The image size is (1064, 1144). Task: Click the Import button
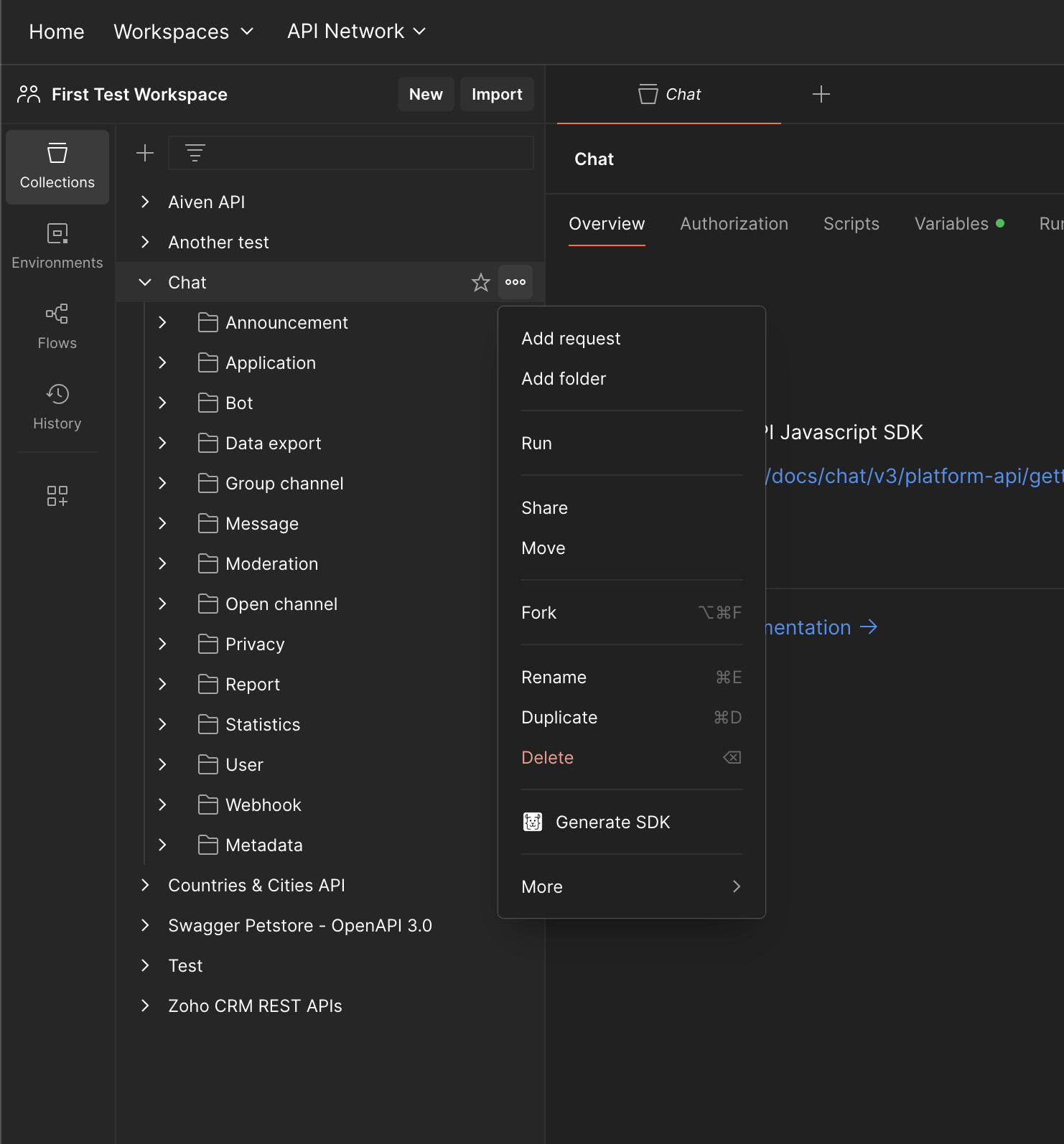tap(497, 94)
